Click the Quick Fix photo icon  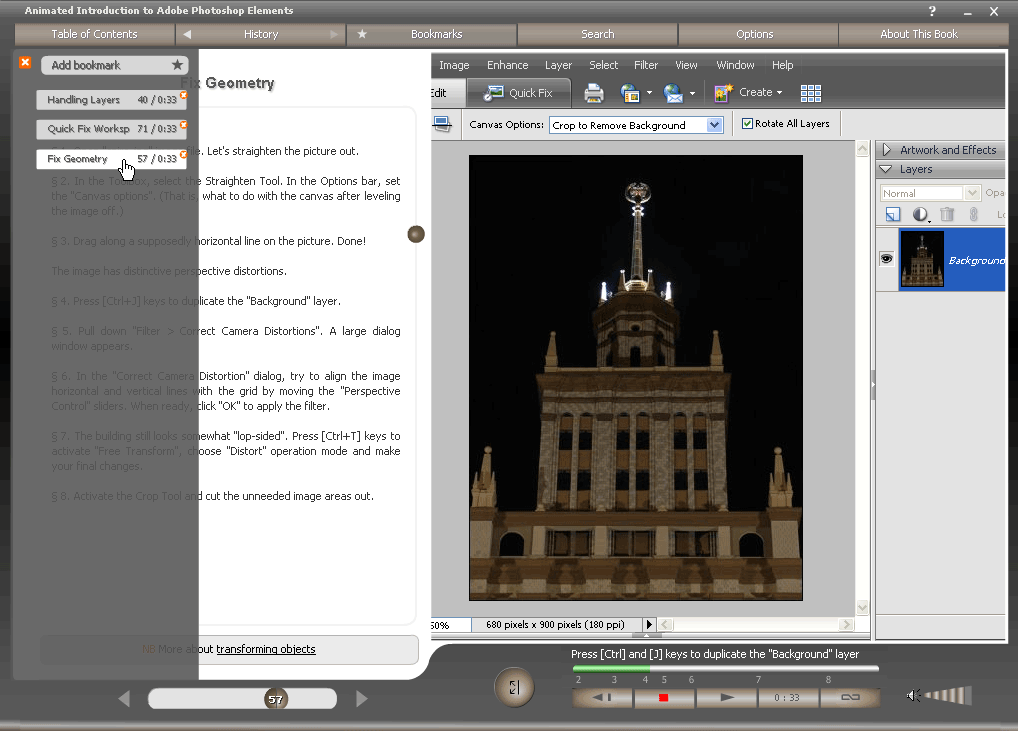pos(494,93)
